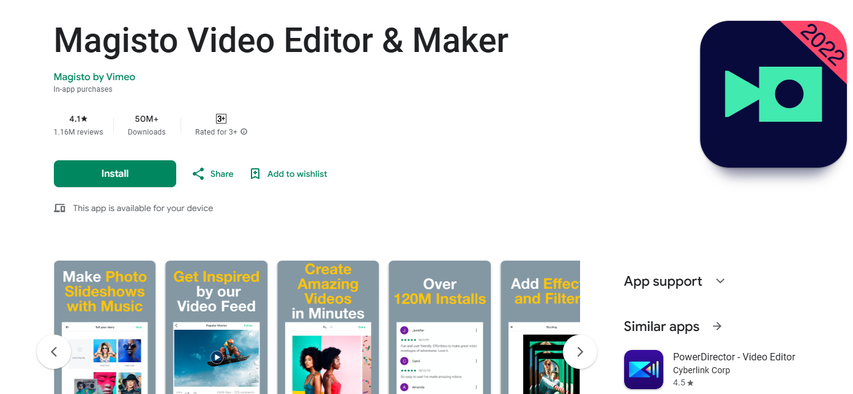Image resolution: width=853 pixels, height=394 pixels.
Task: Click the 3+ content rating badge
Action: (221, 119)
